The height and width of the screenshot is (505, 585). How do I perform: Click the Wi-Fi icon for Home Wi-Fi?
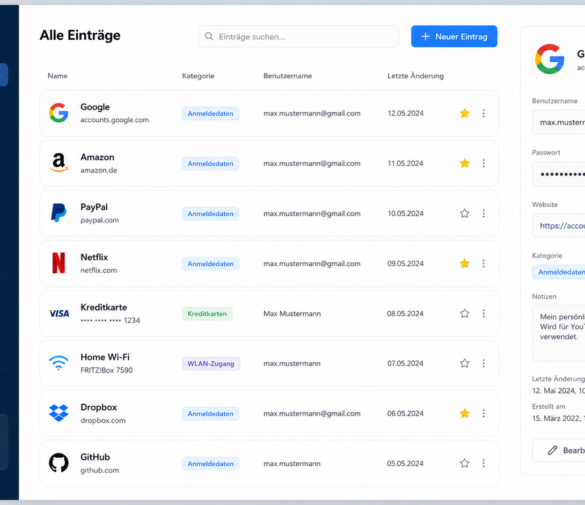59,363
